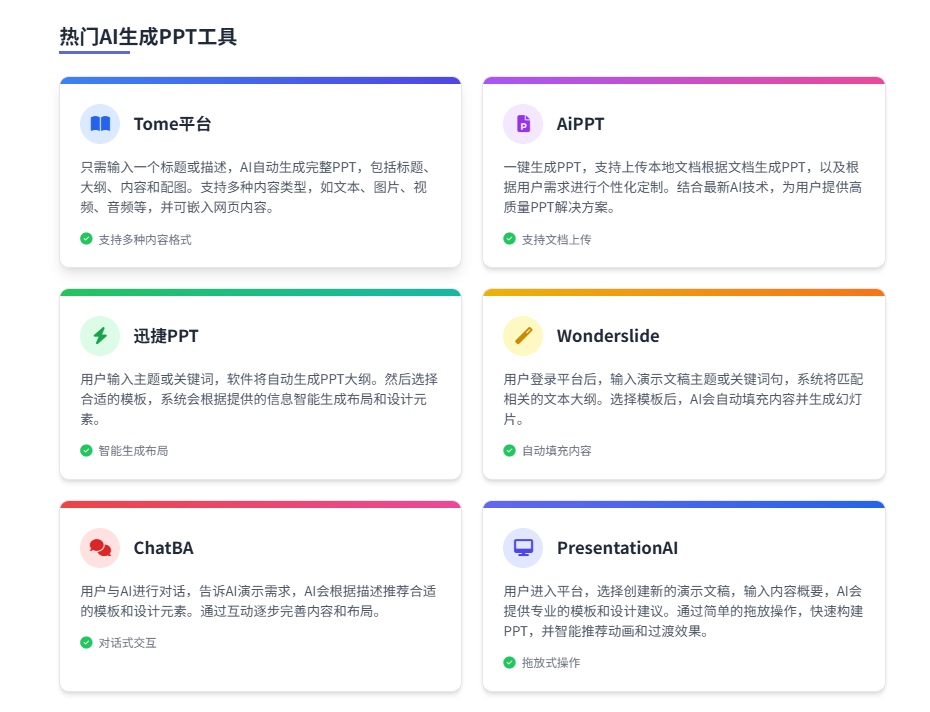Select the Wonderslide card title
930x712 pixels.
pos(608,336)
